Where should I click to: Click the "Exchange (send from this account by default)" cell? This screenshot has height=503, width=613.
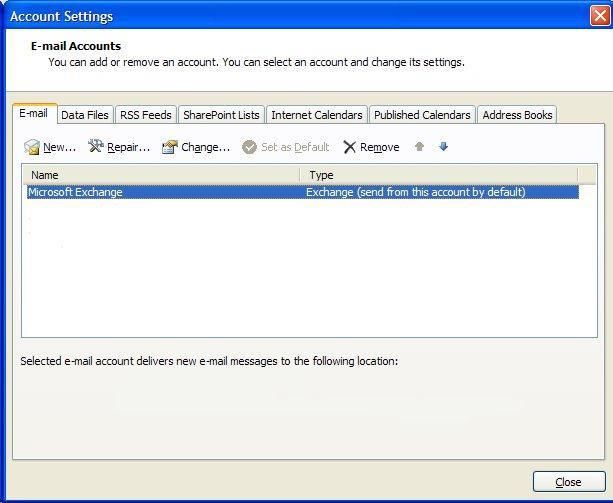(416, 192)
